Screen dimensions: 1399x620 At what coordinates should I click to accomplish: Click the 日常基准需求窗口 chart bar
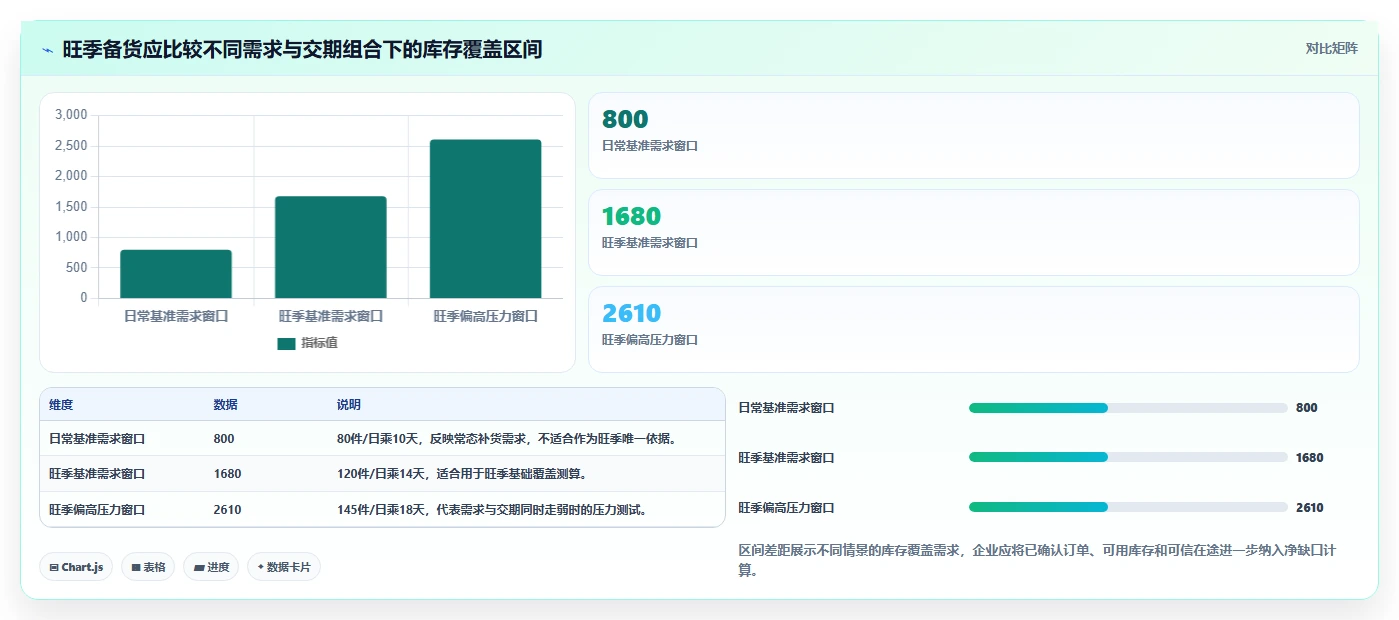coord(176,274)
